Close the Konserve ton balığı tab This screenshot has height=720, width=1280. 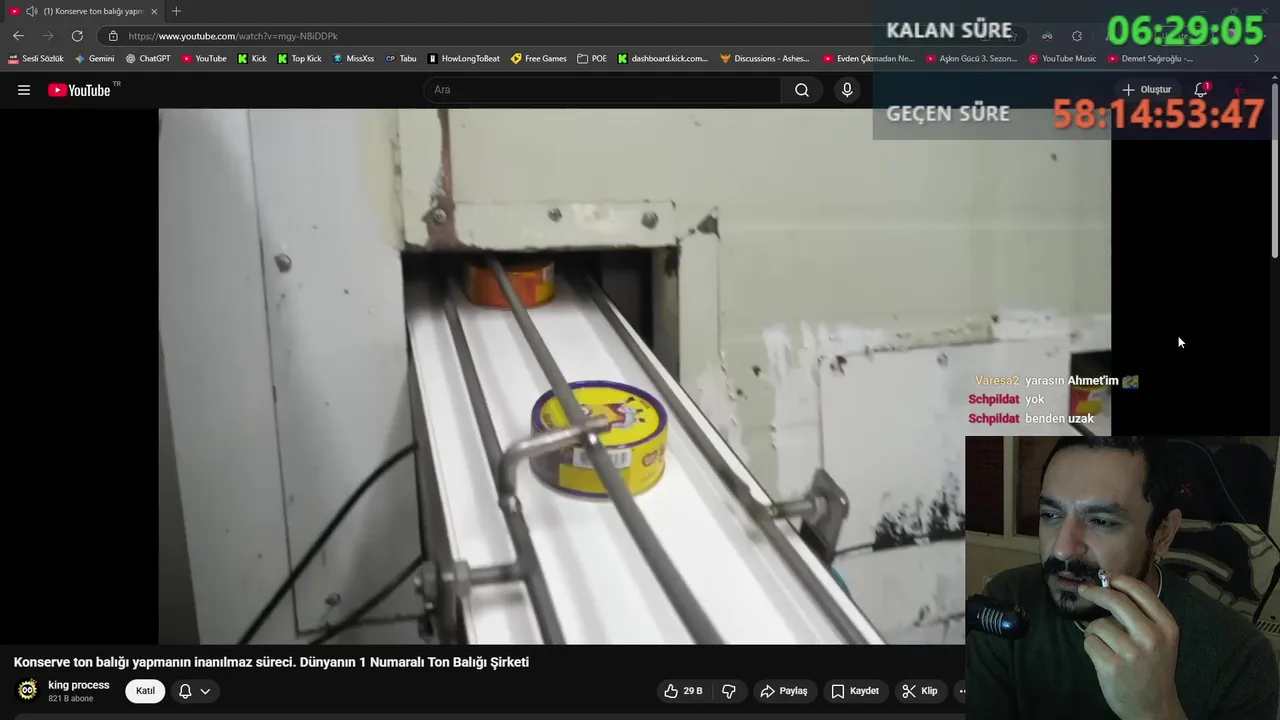pos(154,11)
